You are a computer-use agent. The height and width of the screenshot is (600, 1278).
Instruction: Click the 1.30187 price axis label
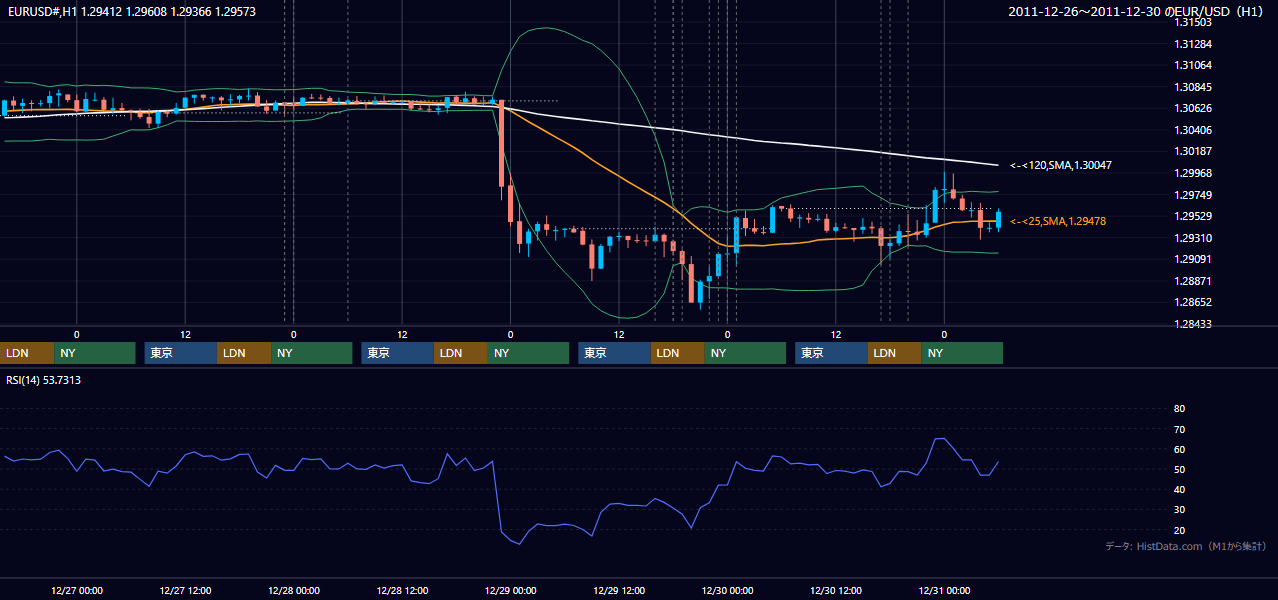pos(1193,152)
